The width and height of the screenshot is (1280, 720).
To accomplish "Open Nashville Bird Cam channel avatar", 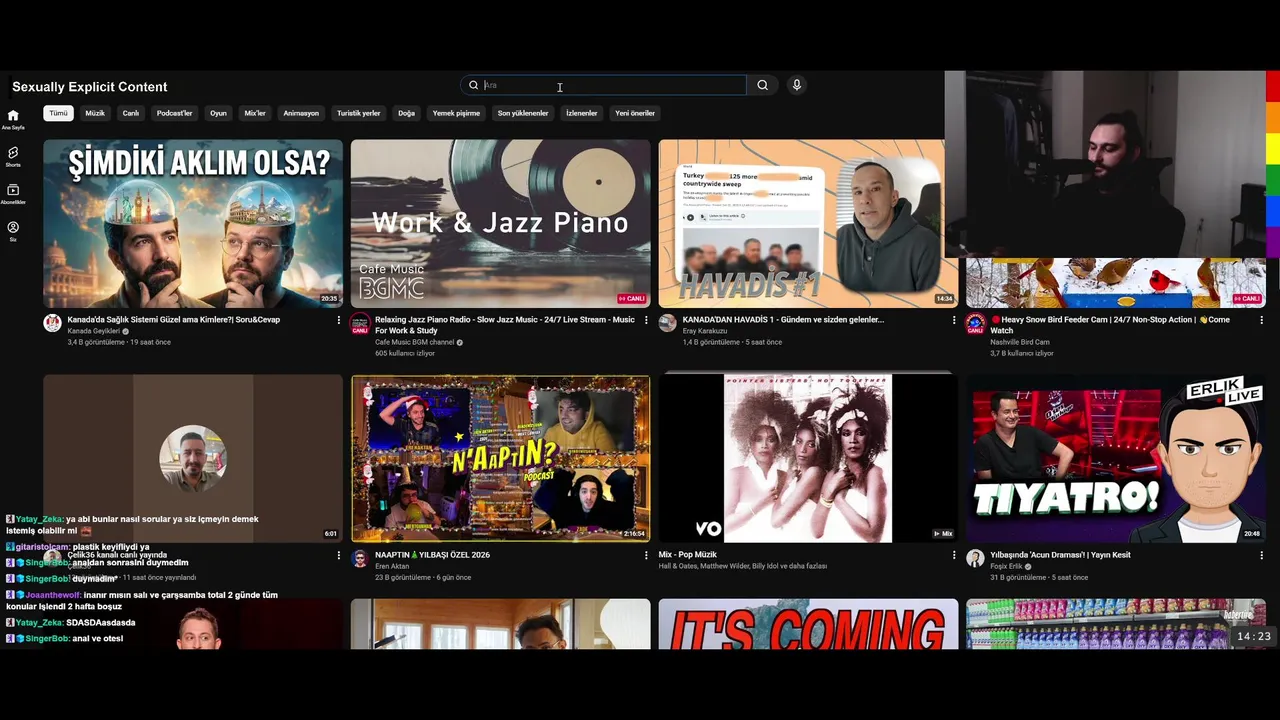I will [975, 323].
